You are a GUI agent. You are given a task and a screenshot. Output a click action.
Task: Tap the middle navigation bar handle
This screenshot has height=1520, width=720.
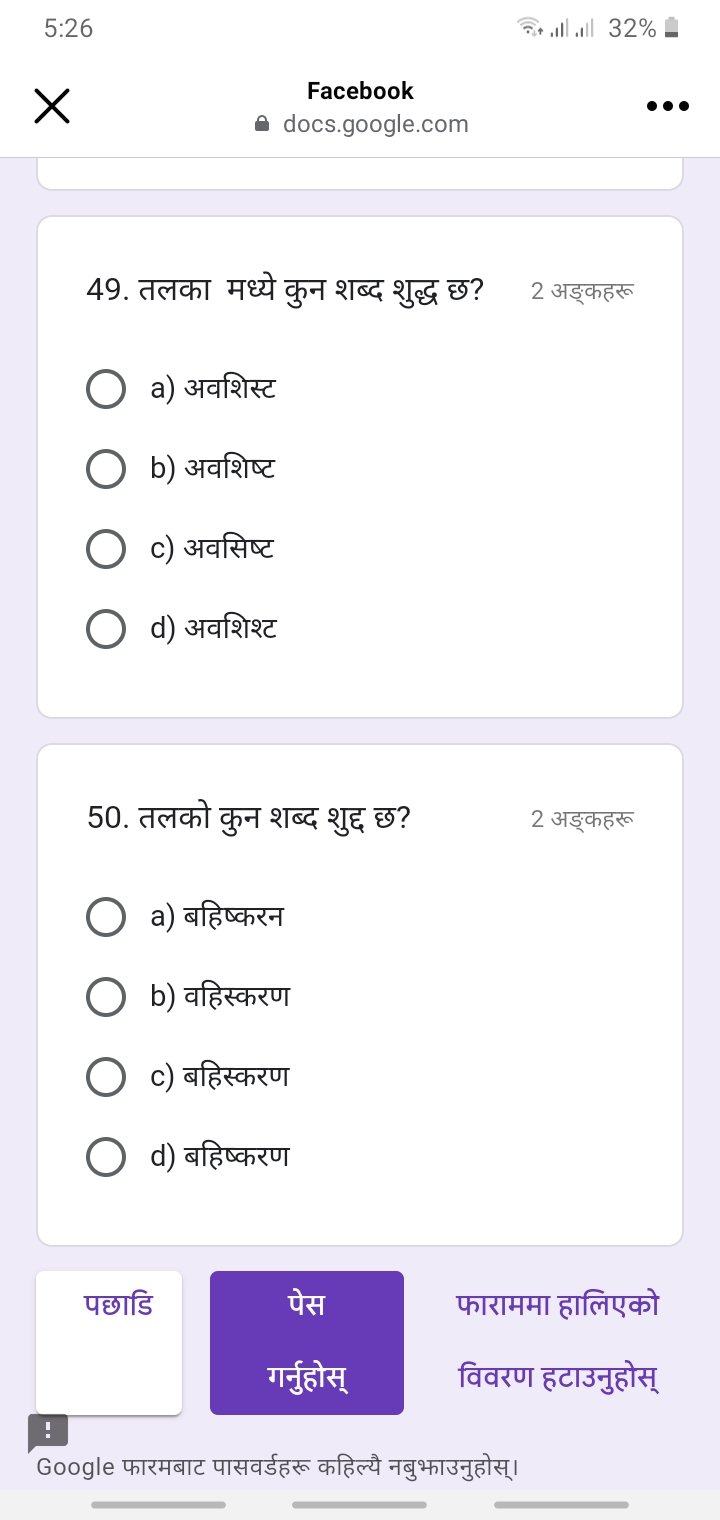(x=359, y=1504)
